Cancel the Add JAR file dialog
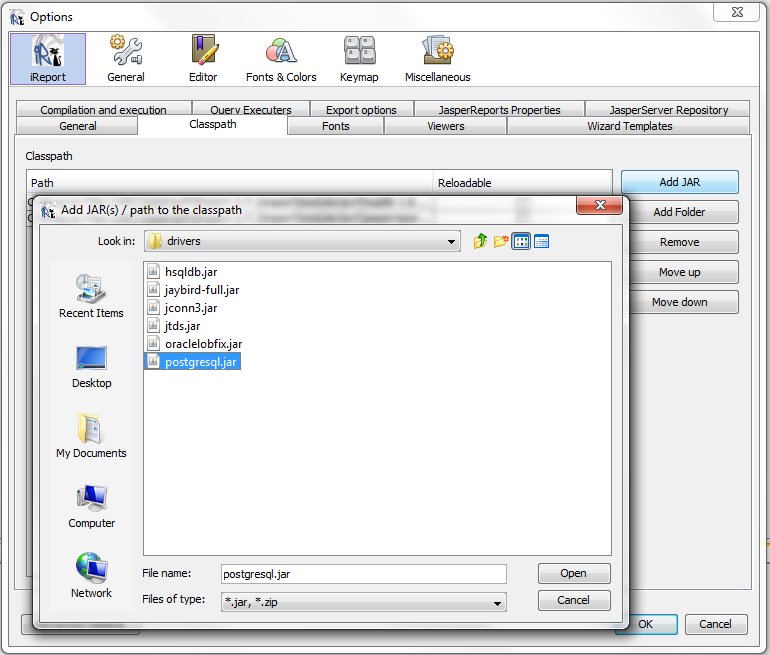 (x=573, y=600)
